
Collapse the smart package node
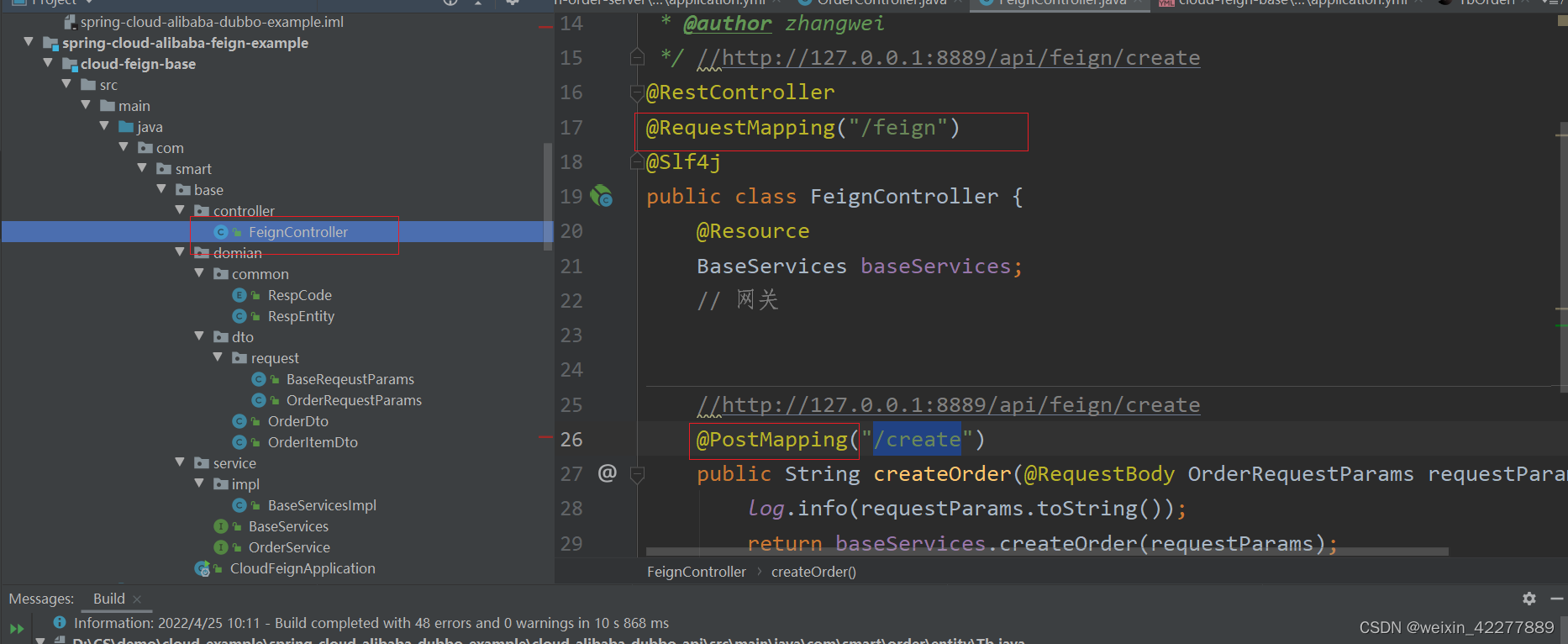142,168
